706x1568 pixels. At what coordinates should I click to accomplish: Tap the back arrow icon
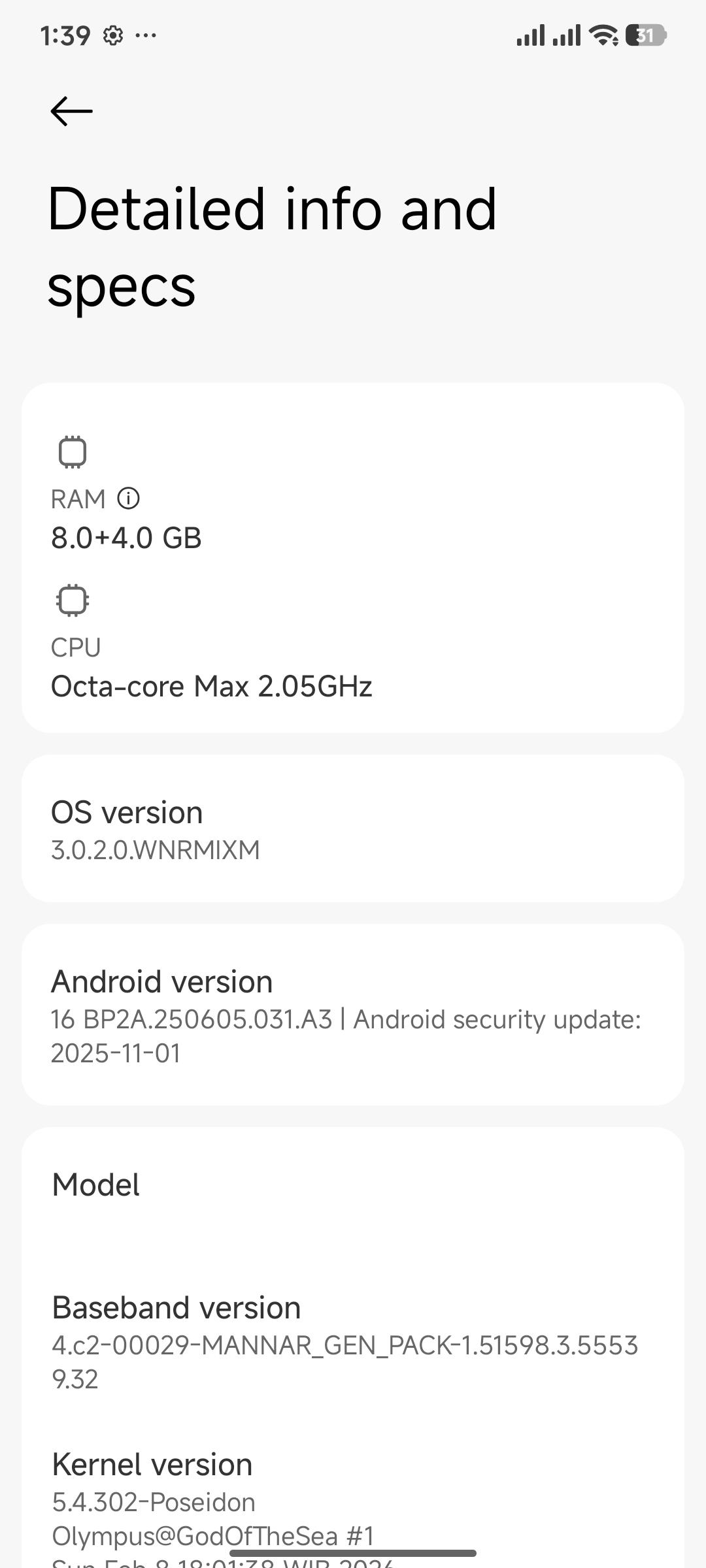click(72, 111)
